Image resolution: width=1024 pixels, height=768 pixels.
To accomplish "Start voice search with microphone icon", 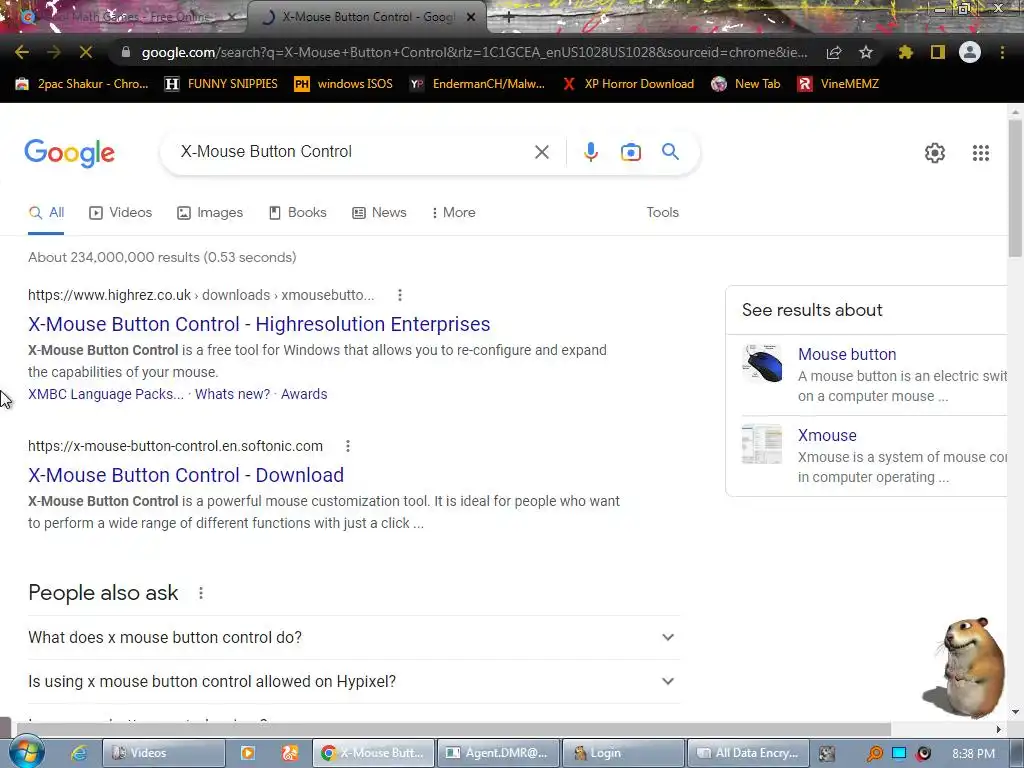I will click(x=590, y=152).
